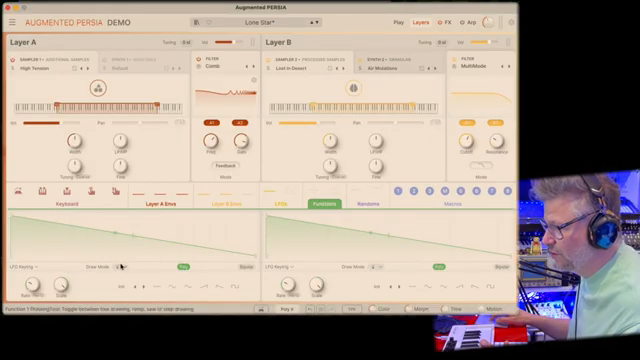Open Function 2 Draw Mode dropdown
Screen dimensions: 640x360
376,267
